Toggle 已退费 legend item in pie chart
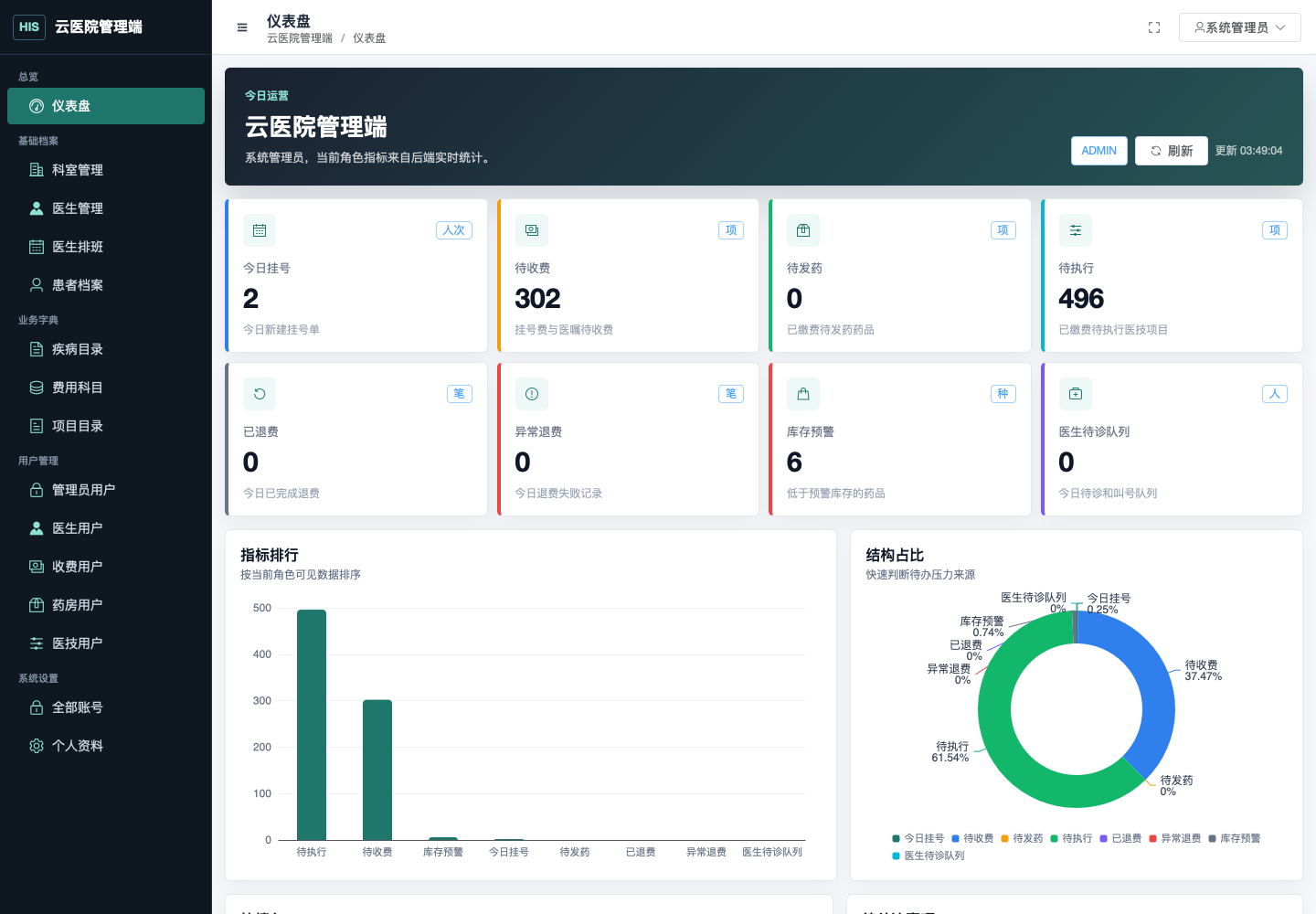 (x=1120, y=838)
